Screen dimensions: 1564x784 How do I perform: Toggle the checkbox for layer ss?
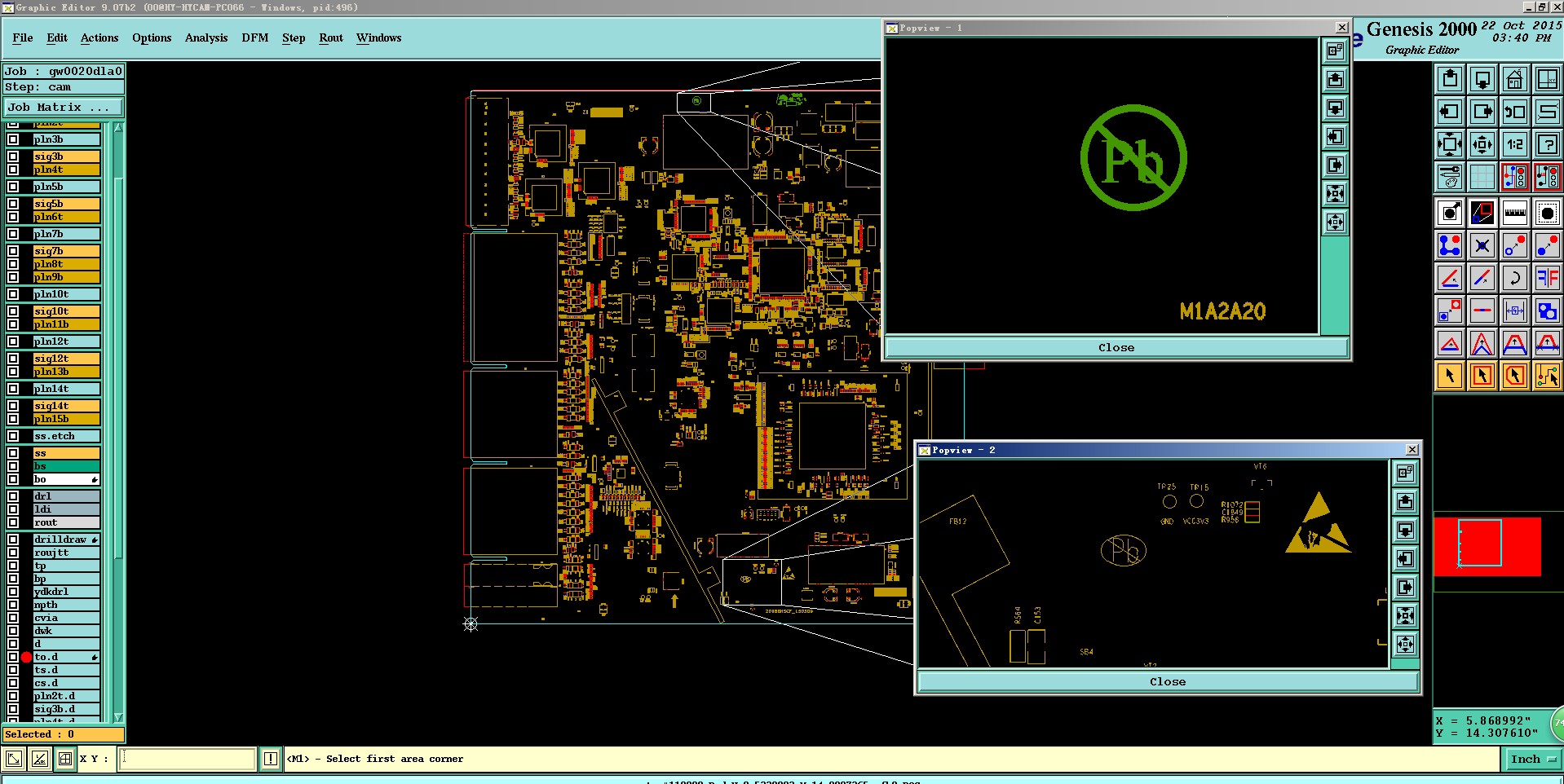point(13,453)
